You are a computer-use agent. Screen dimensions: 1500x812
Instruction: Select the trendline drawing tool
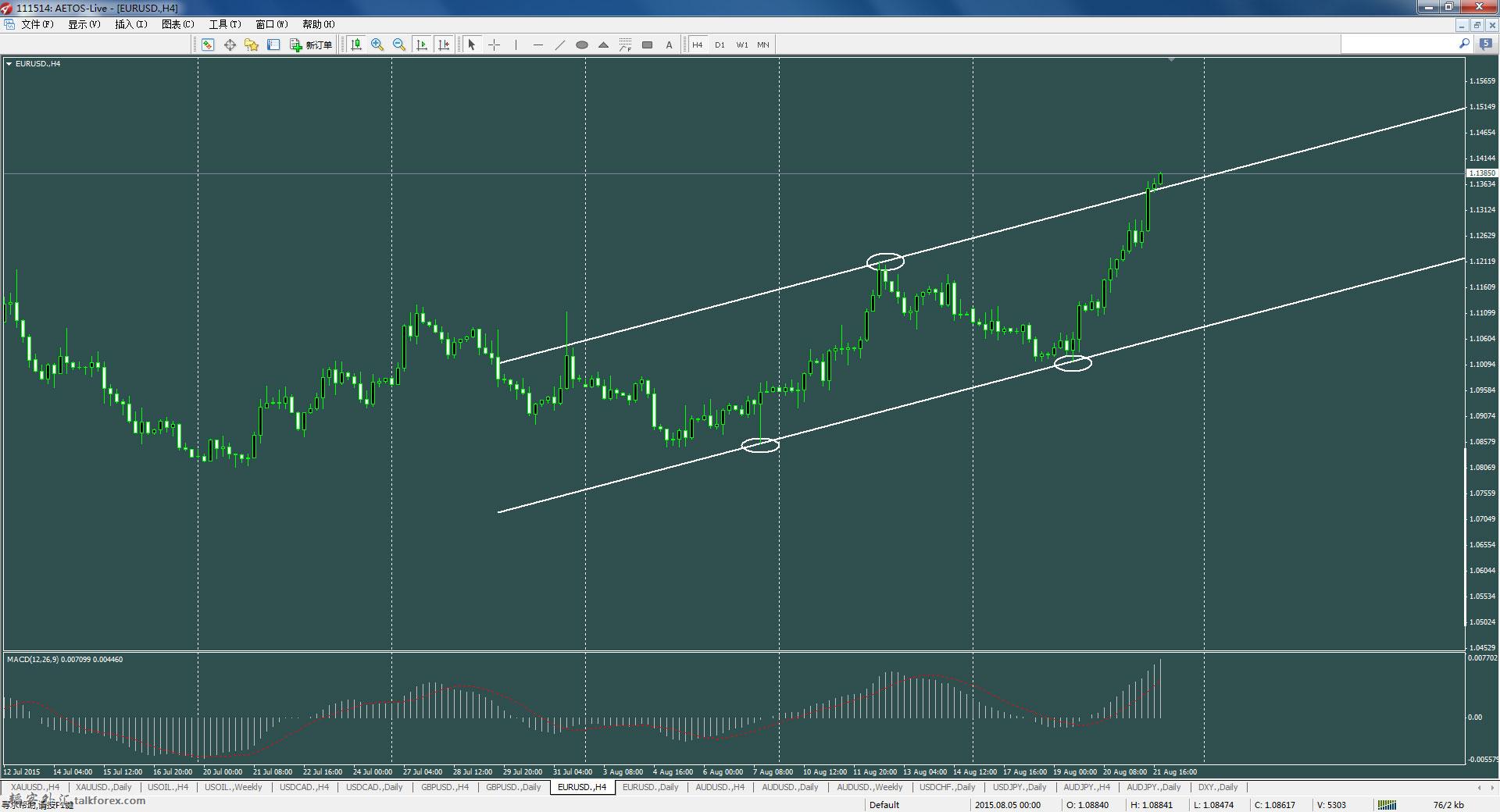[x=559, y=45]
